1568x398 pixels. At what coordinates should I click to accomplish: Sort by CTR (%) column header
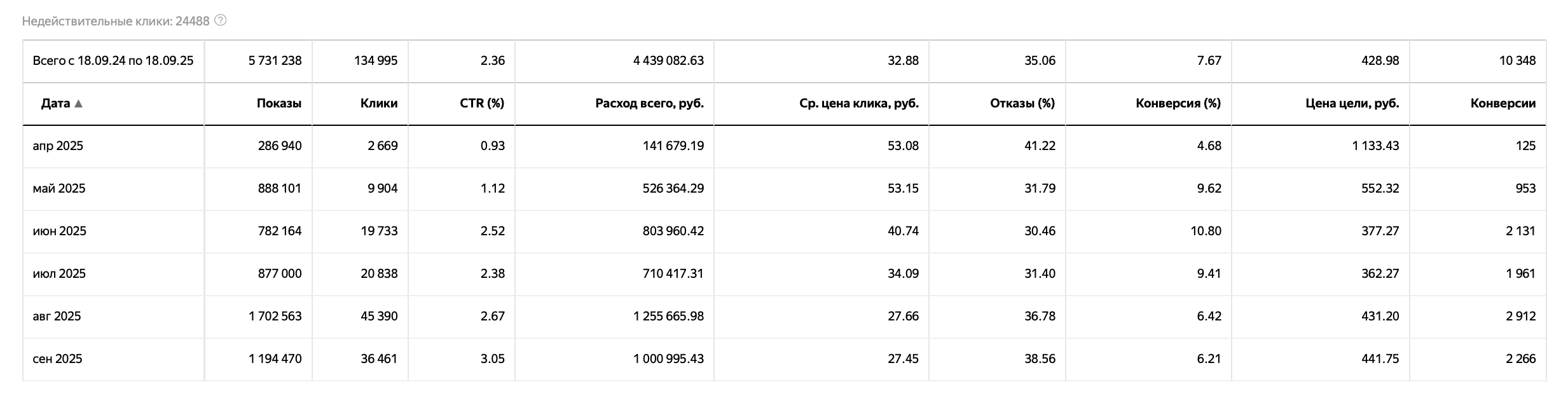click(x=482, y=104)
